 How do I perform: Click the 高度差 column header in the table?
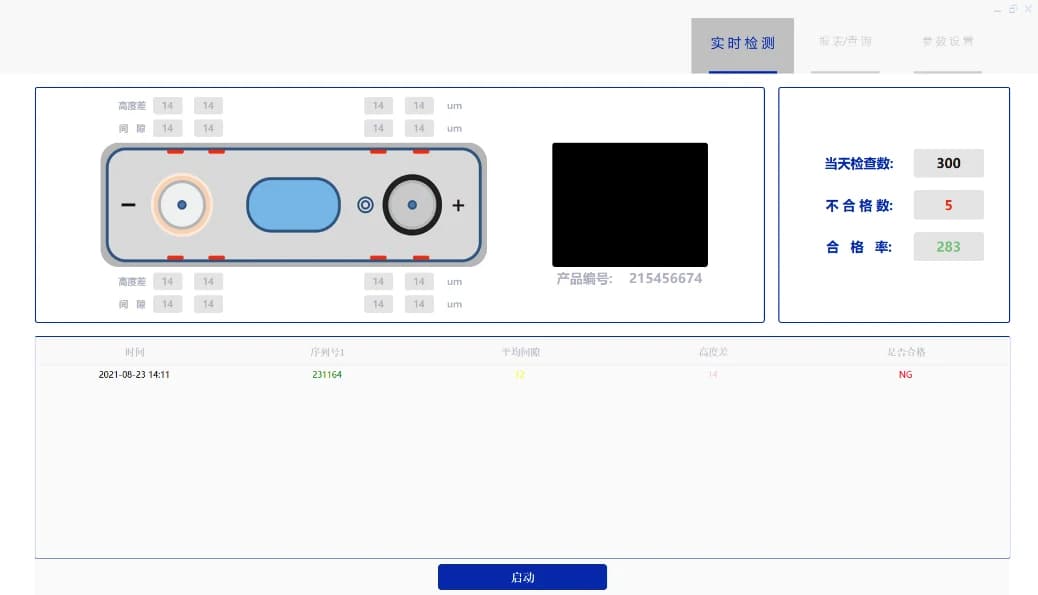[x=713, y=352]
